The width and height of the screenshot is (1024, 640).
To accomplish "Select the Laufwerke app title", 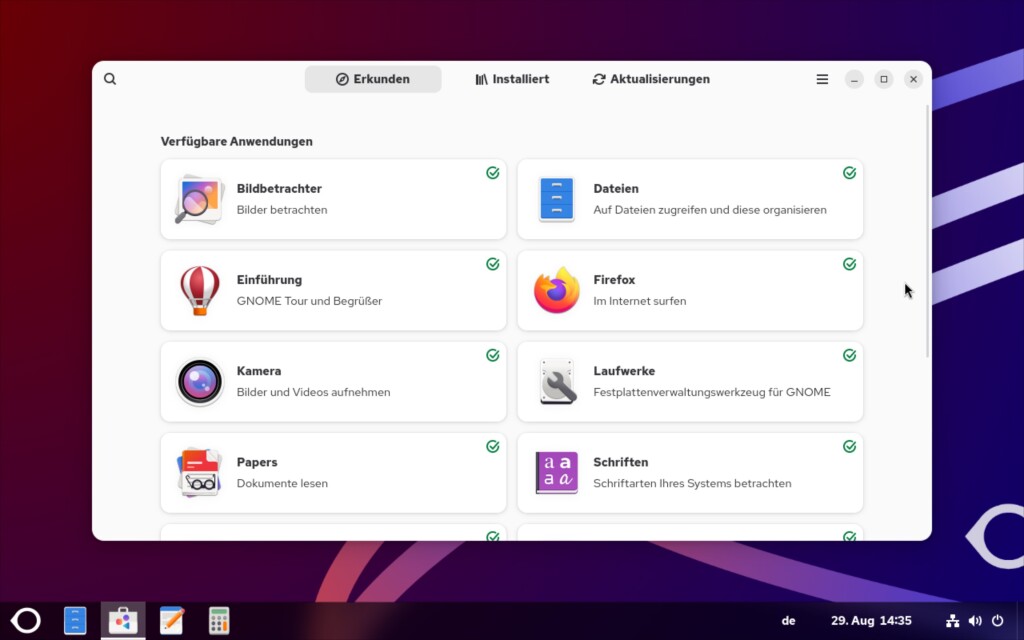I will coord(624,371).
